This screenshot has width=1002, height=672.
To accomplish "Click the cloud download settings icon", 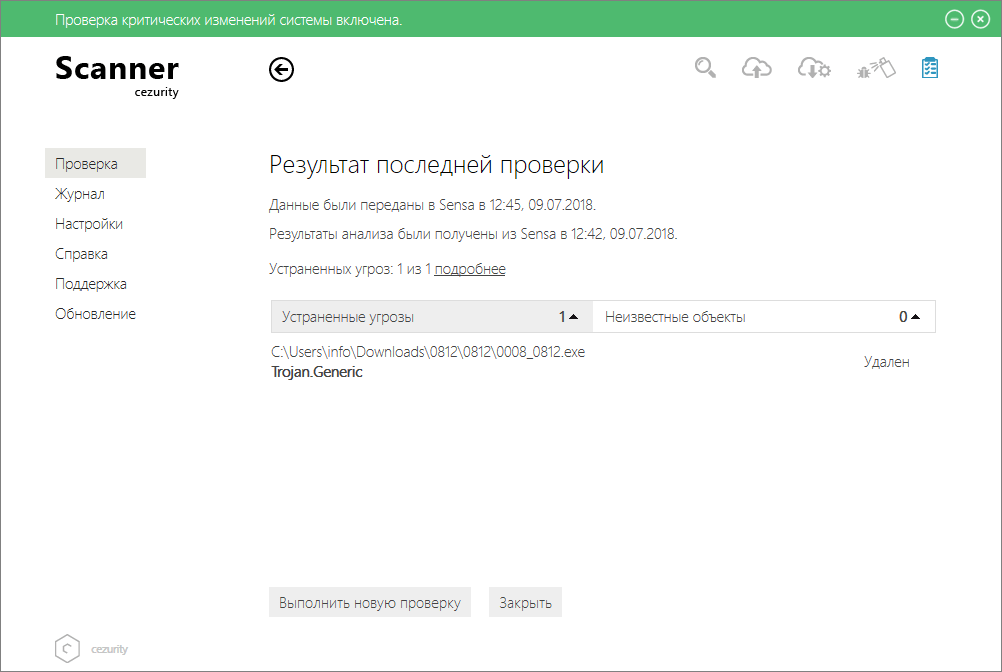I will [x=814, y=68].
